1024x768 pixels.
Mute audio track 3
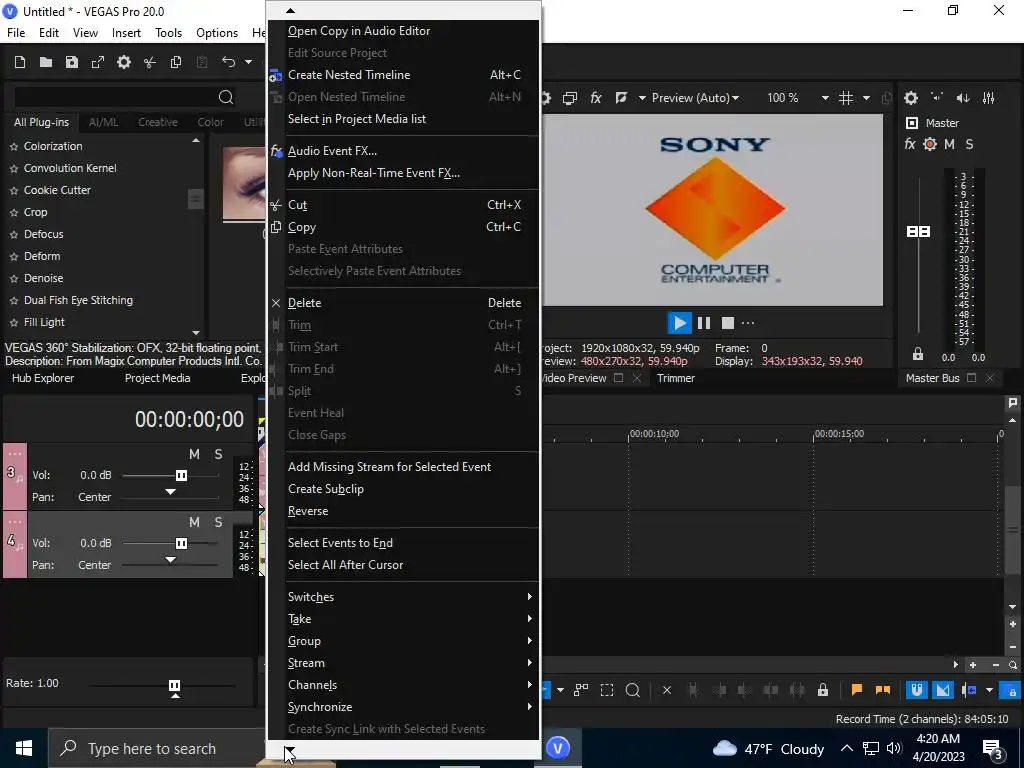click(194, 454)
